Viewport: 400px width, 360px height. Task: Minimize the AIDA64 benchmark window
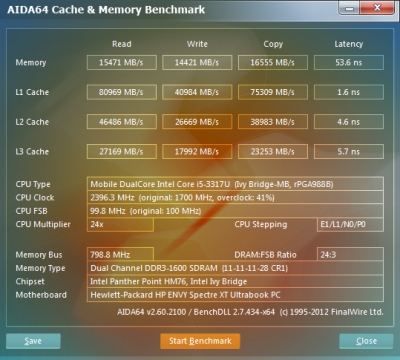coord(349,8)
